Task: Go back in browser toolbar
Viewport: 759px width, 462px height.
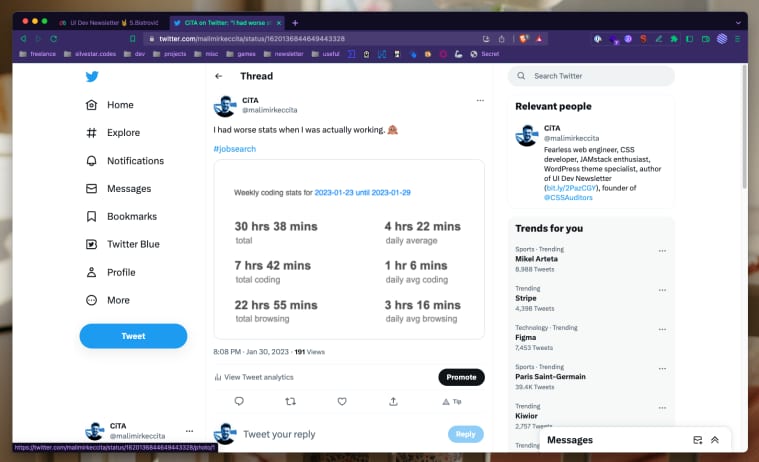Action: (23, 39)
